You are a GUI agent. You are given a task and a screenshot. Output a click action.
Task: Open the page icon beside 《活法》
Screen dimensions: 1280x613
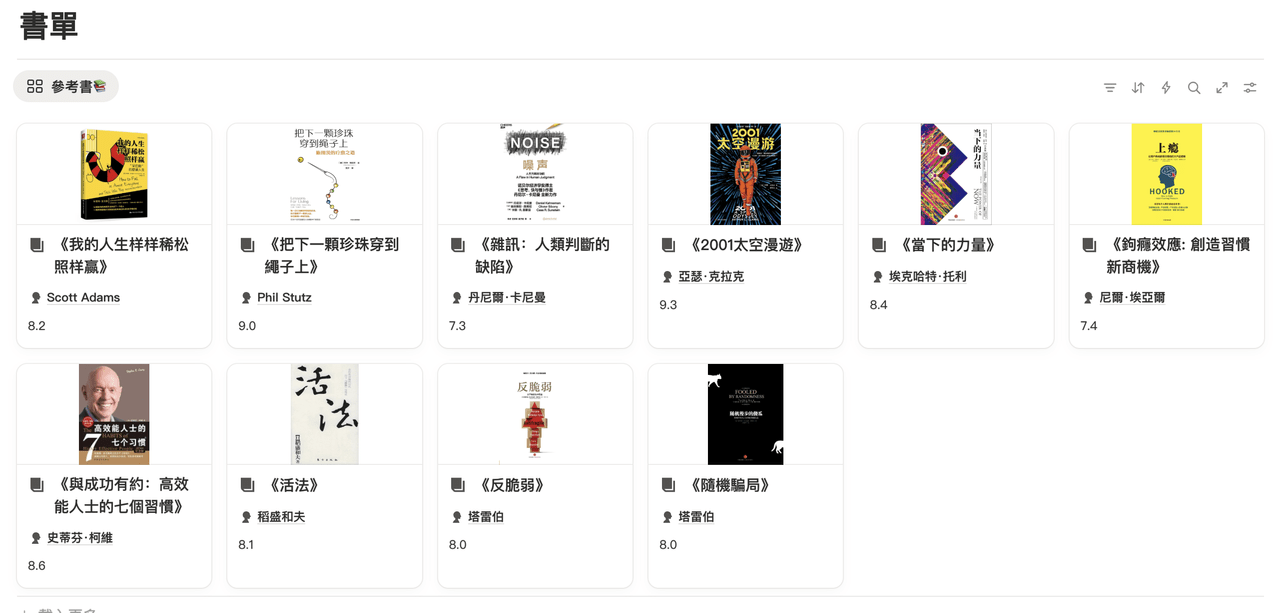pyautogui.click(x=247, y=485)
